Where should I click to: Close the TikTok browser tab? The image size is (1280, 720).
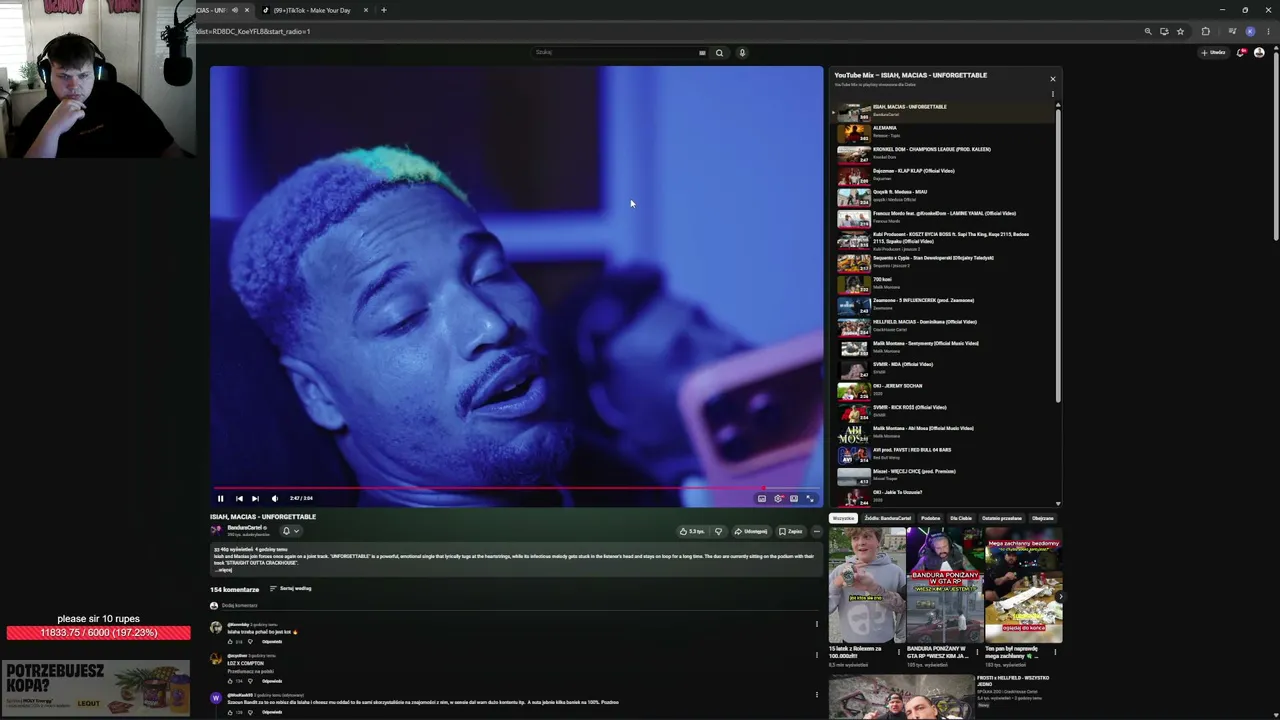366,10
